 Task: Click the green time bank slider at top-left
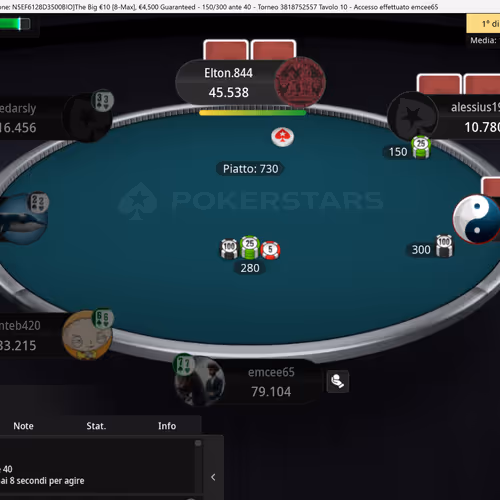[15, 24]
